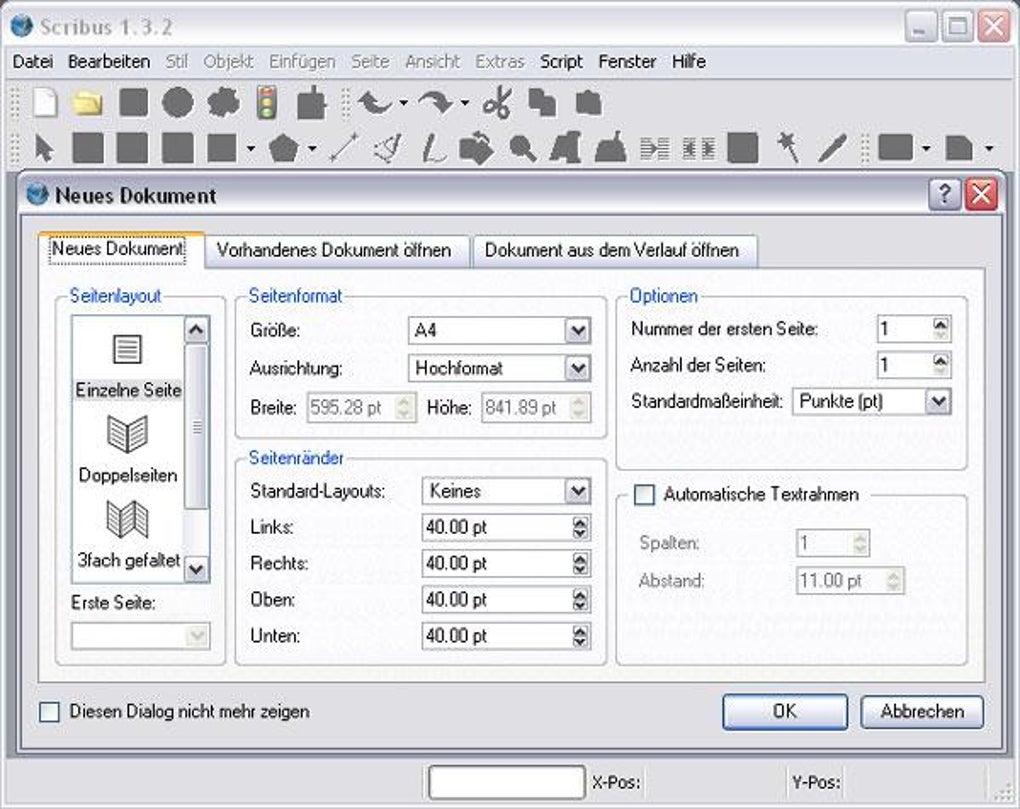
Task: Enable Automatische Textrahmen
Action: pyautogui.click(x=646, y=494)
